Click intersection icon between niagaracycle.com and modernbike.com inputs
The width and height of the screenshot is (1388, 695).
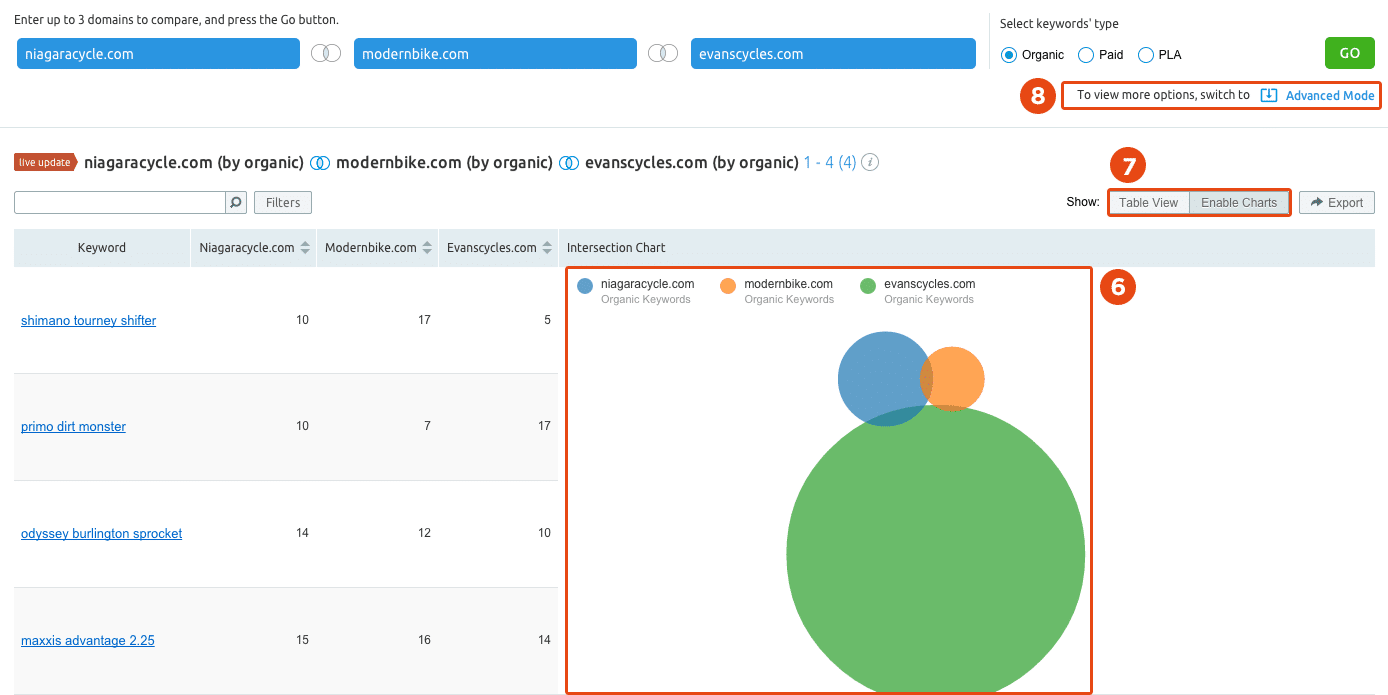[x=326, y=54]
